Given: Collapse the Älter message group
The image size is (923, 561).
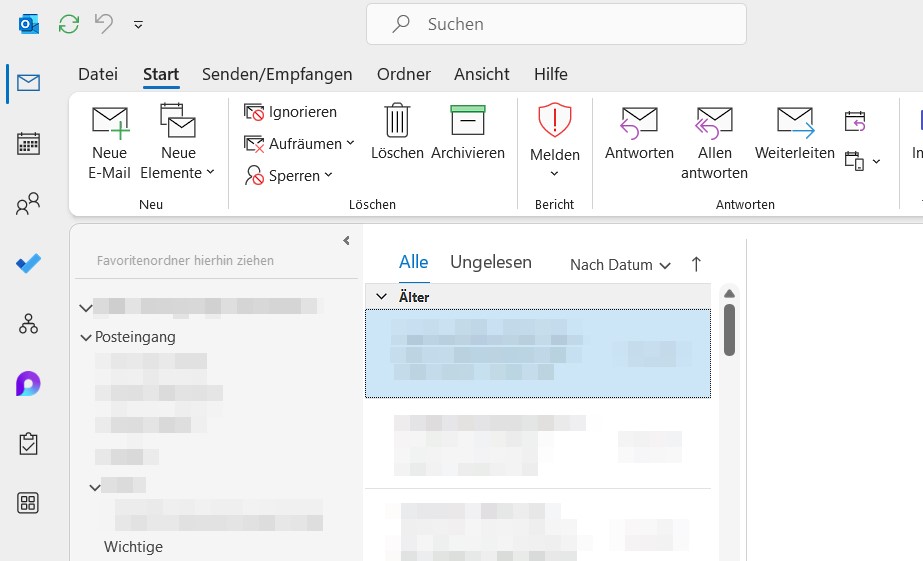Looking at the screenshot, I should 381,297.
